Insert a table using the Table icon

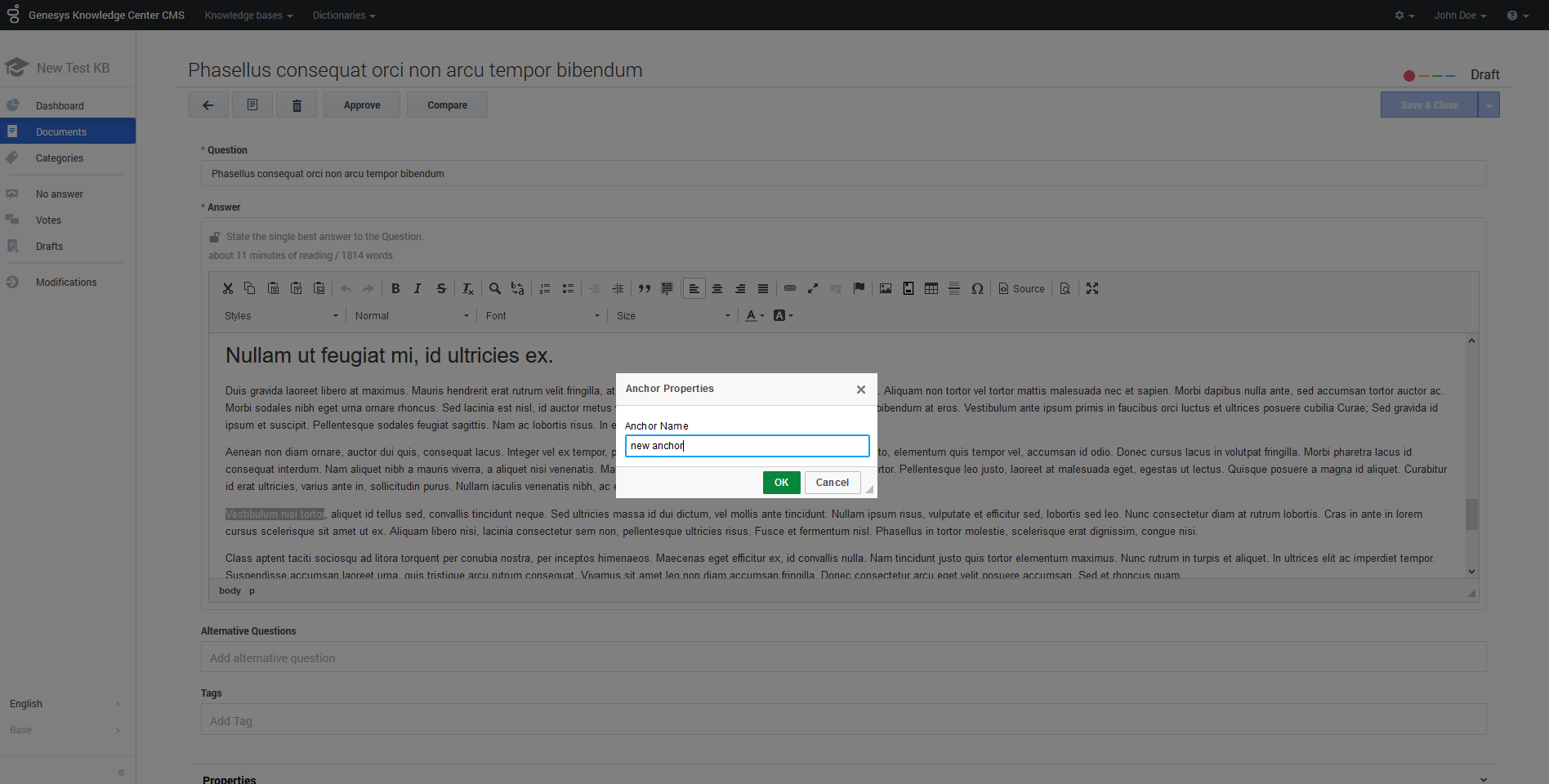point(931,288)
